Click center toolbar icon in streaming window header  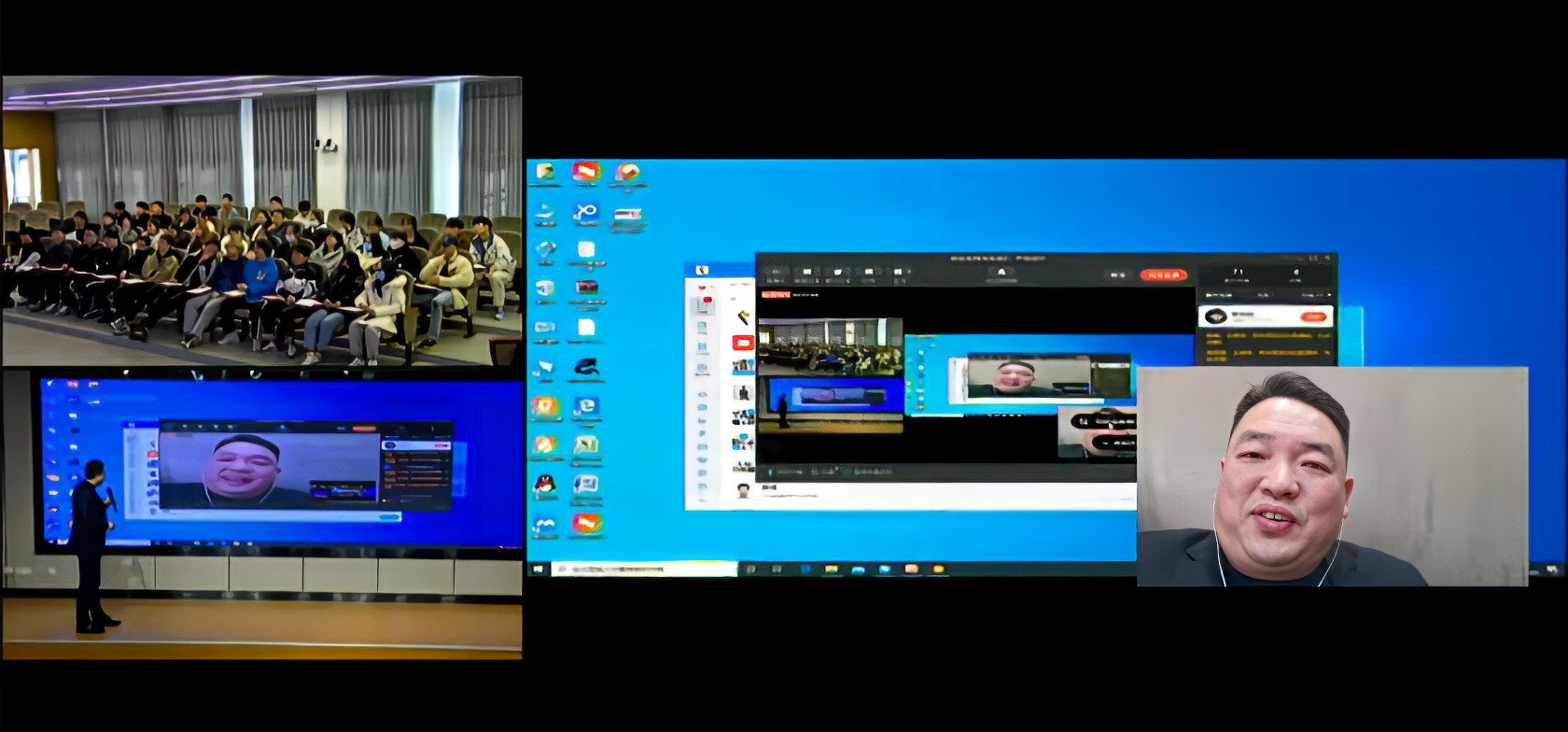[x=1001, y=274]
